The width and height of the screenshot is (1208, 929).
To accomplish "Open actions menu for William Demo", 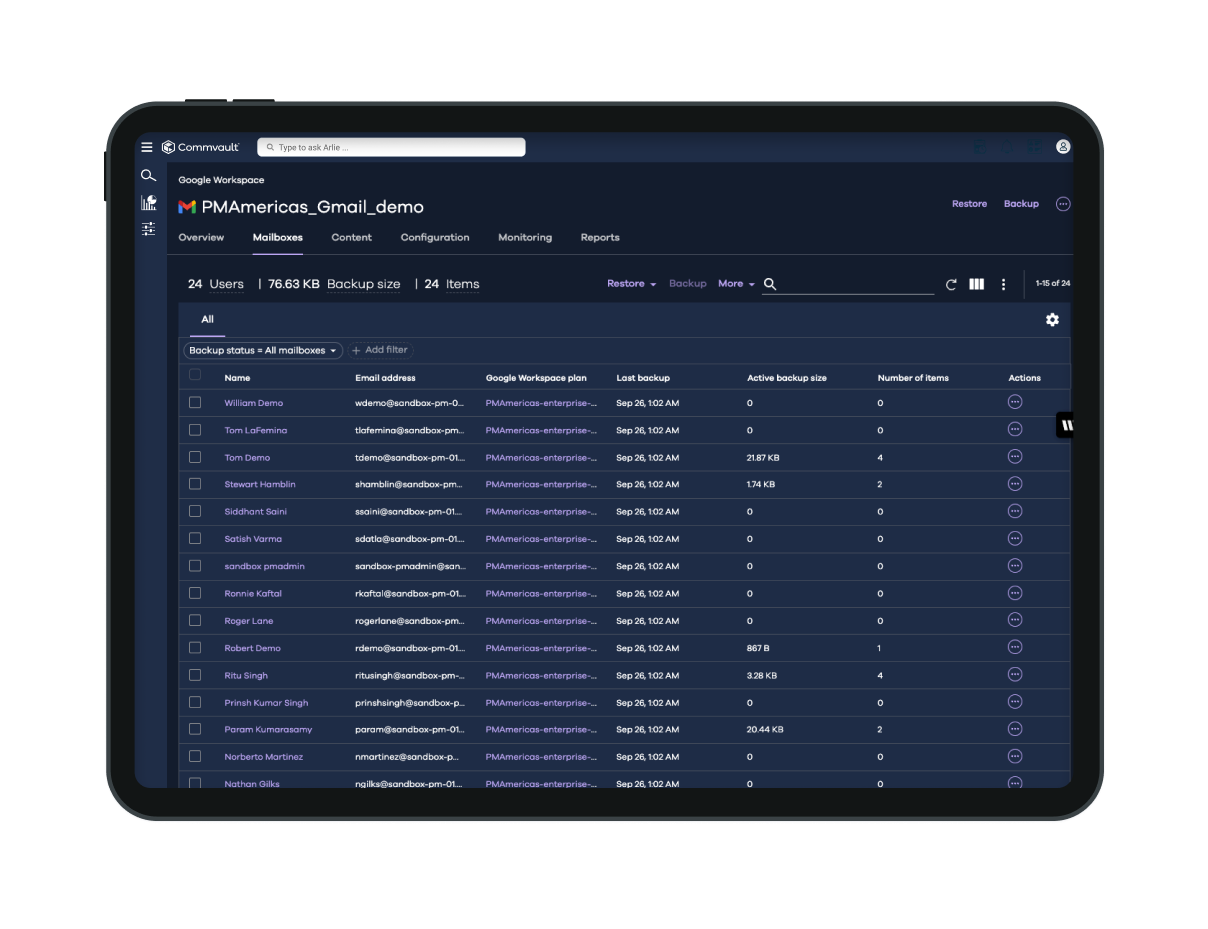I will pyautogui.click(x=1015, y=402).
